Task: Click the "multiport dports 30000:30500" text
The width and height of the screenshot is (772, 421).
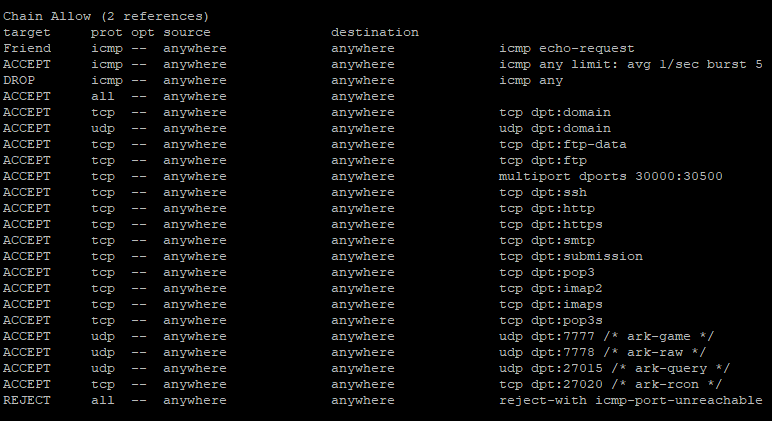Action: [x=611, y=176]
